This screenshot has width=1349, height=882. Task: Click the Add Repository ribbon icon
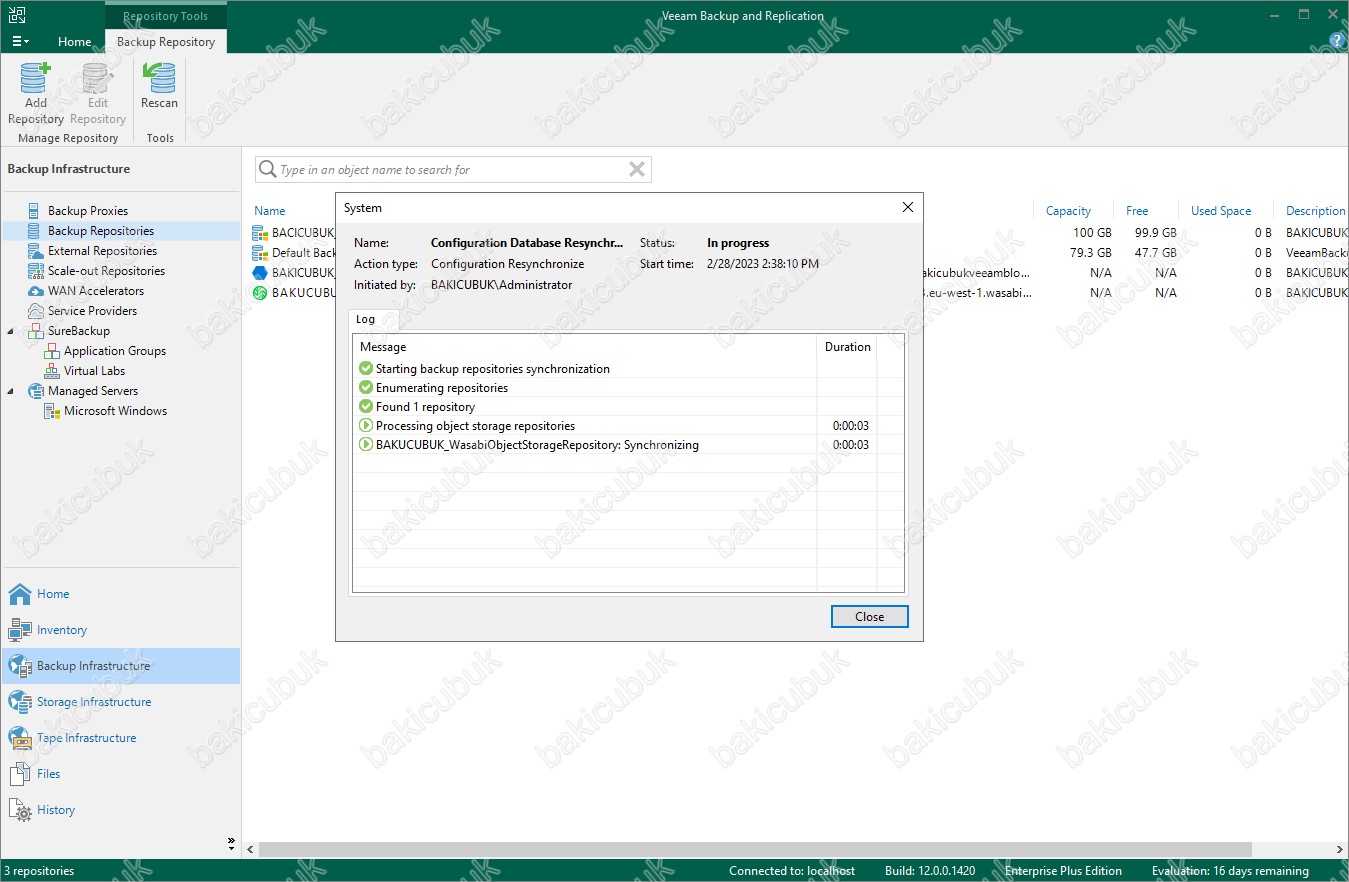click(35, 78)
